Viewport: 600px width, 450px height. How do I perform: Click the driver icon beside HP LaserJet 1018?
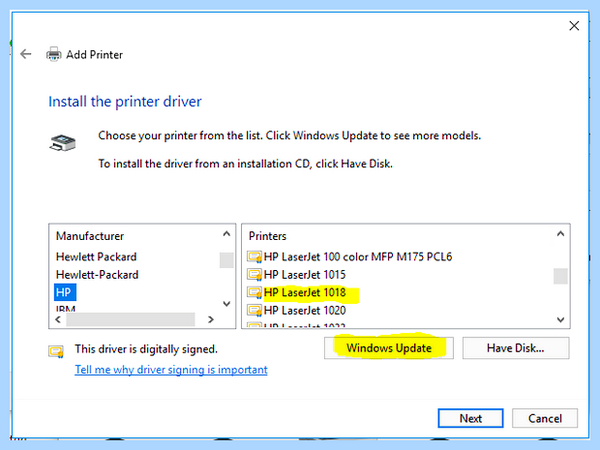click(x=254, y=293)
